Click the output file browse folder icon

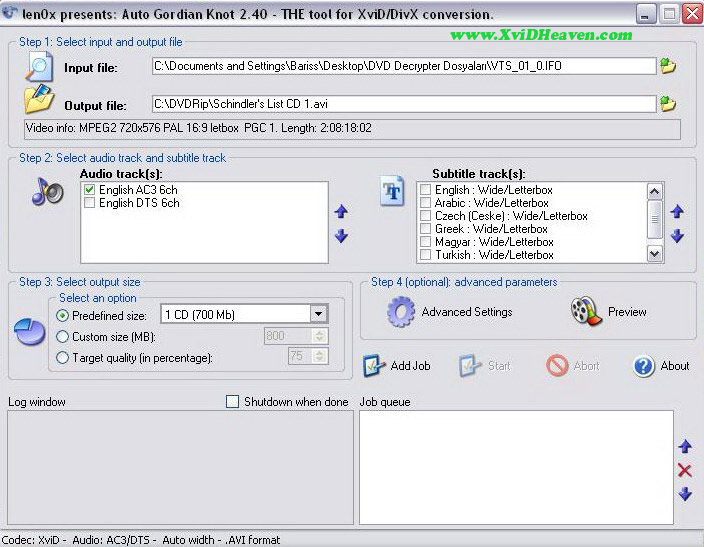point(668,104)
